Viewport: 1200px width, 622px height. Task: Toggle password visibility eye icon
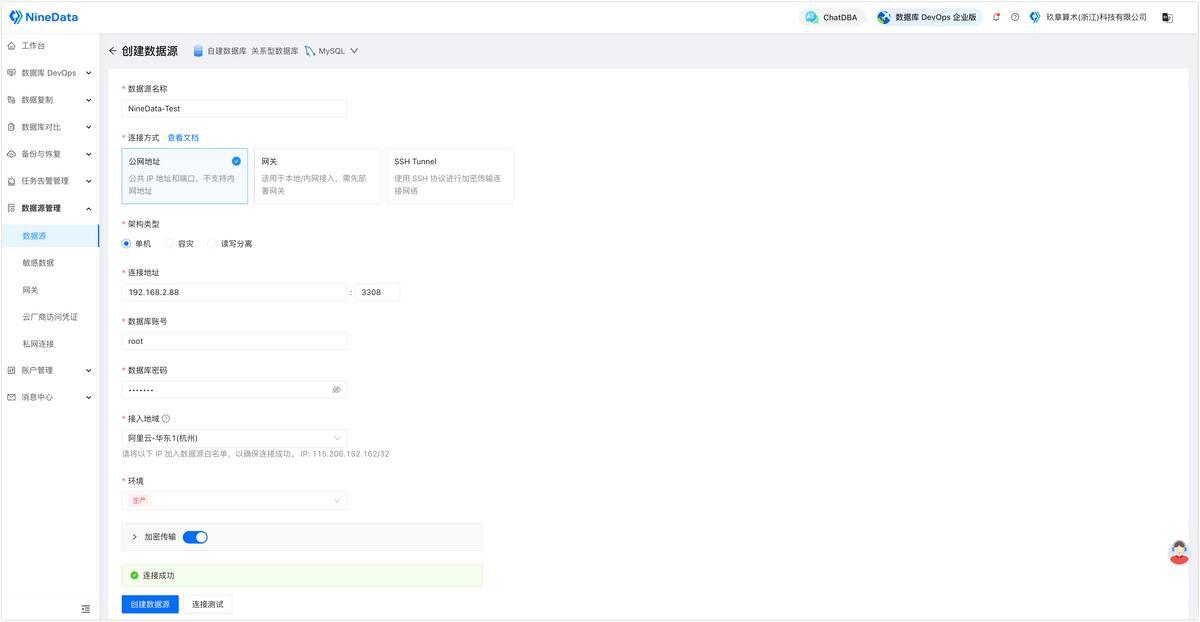coord(337,389)
